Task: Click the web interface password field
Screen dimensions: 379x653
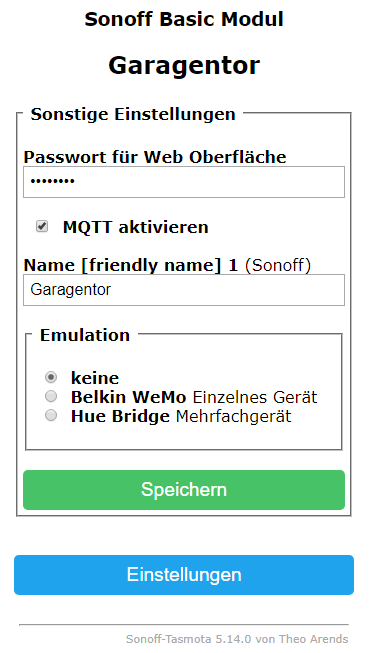Action: pos(184,182)
